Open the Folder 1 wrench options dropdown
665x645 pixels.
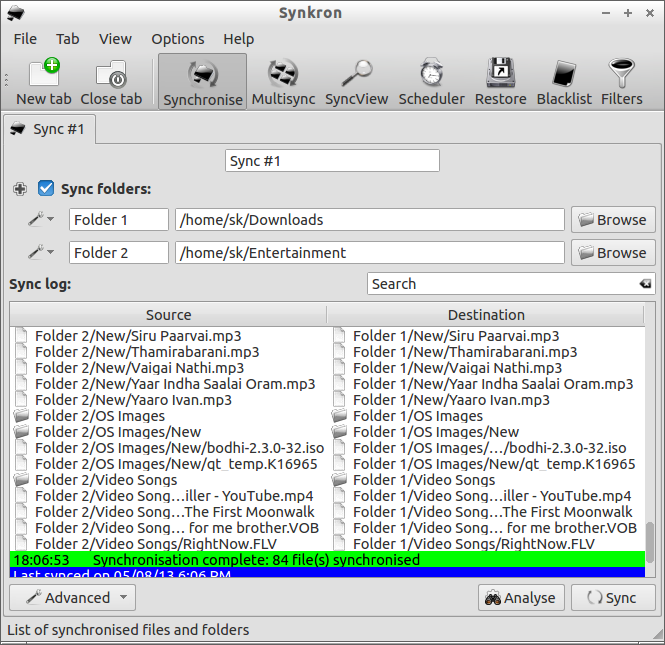41,219
